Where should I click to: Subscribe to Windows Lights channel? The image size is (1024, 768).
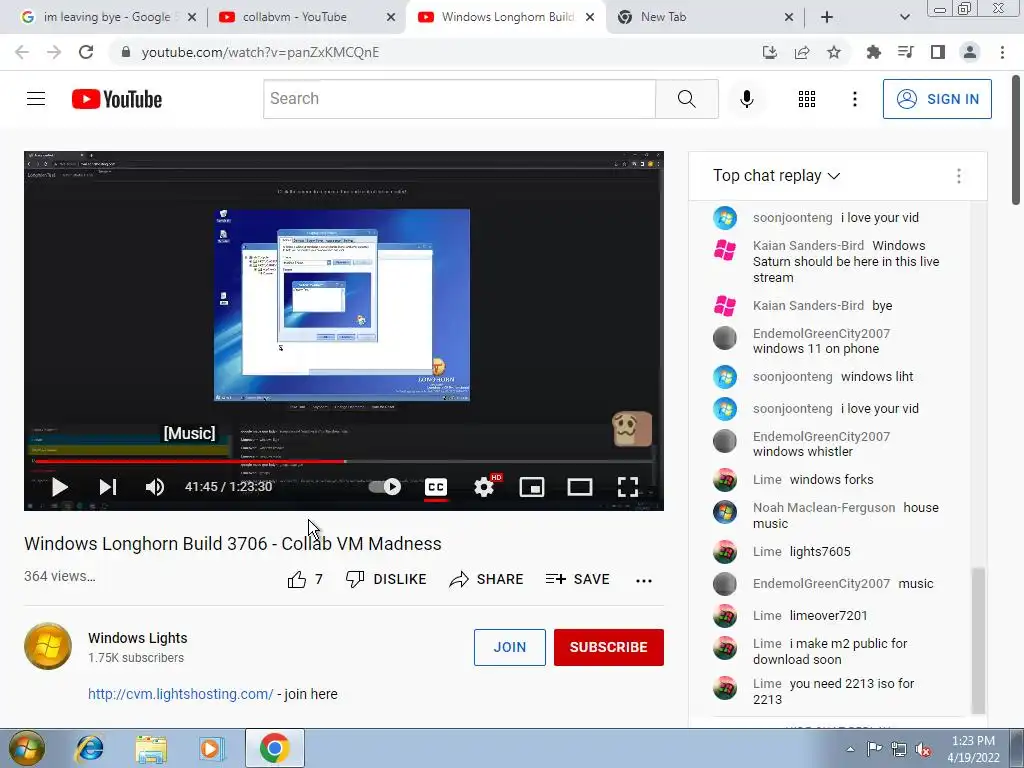(x=609, y=647)
